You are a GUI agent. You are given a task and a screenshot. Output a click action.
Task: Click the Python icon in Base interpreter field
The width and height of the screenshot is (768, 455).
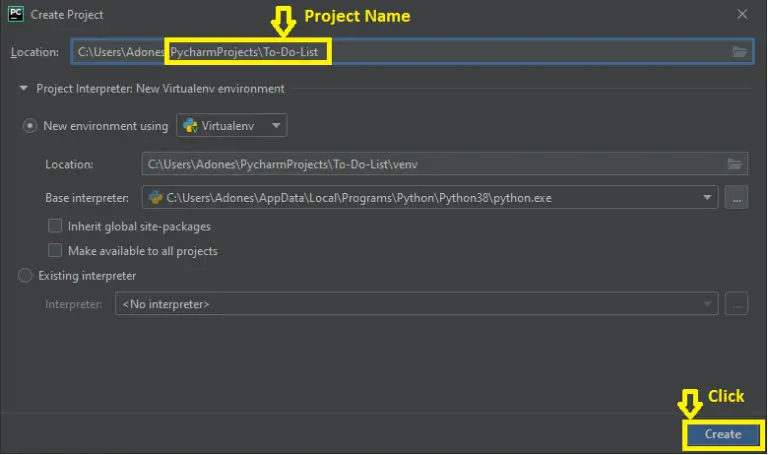(155, 197)
